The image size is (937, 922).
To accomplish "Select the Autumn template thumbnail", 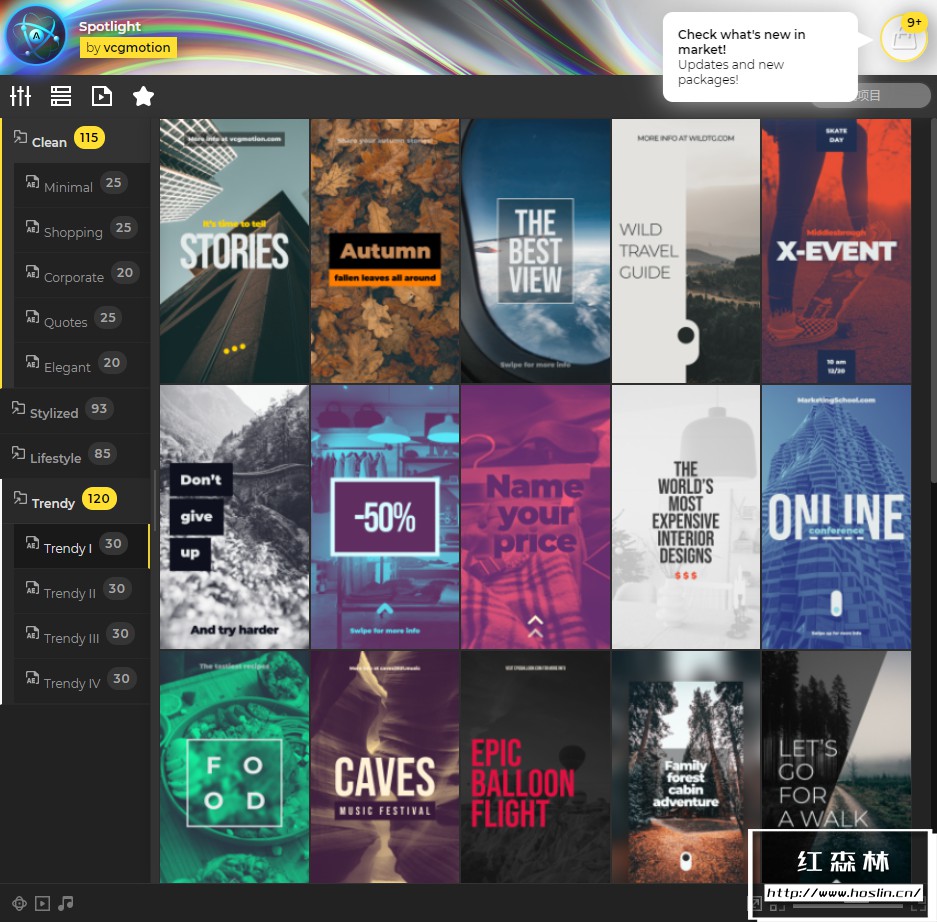I will (x=385, y=251).
